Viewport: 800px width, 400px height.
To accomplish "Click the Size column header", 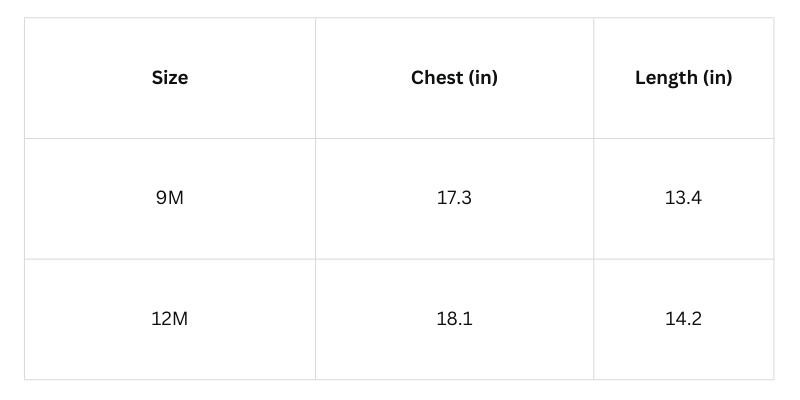I will click(170, 78).
